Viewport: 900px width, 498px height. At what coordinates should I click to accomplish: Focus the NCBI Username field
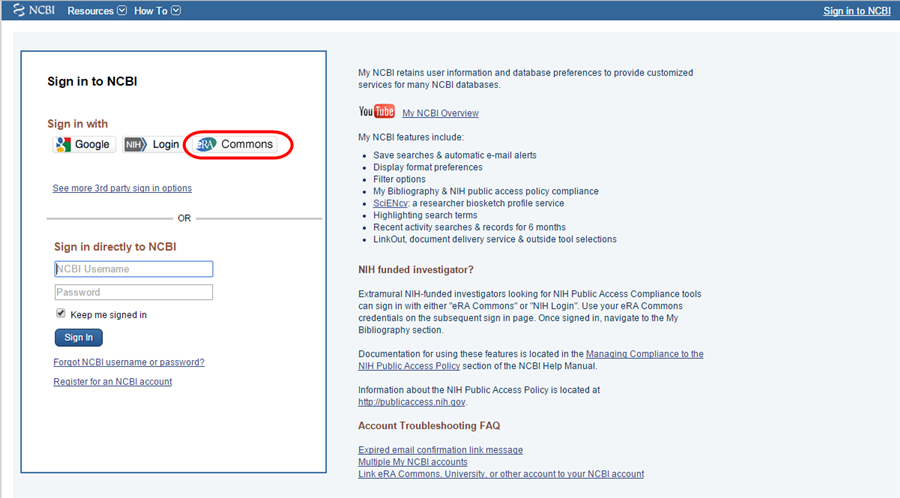pos(133,269)
